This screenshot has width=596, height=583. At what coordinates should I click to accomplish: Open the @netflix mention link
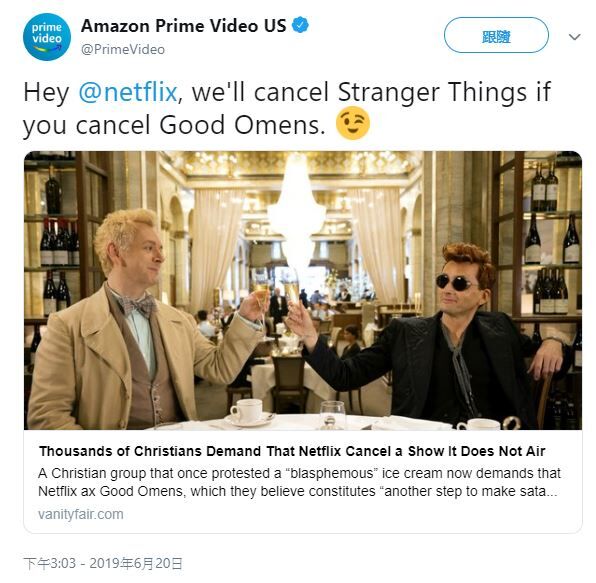click(x=128, y=92)
